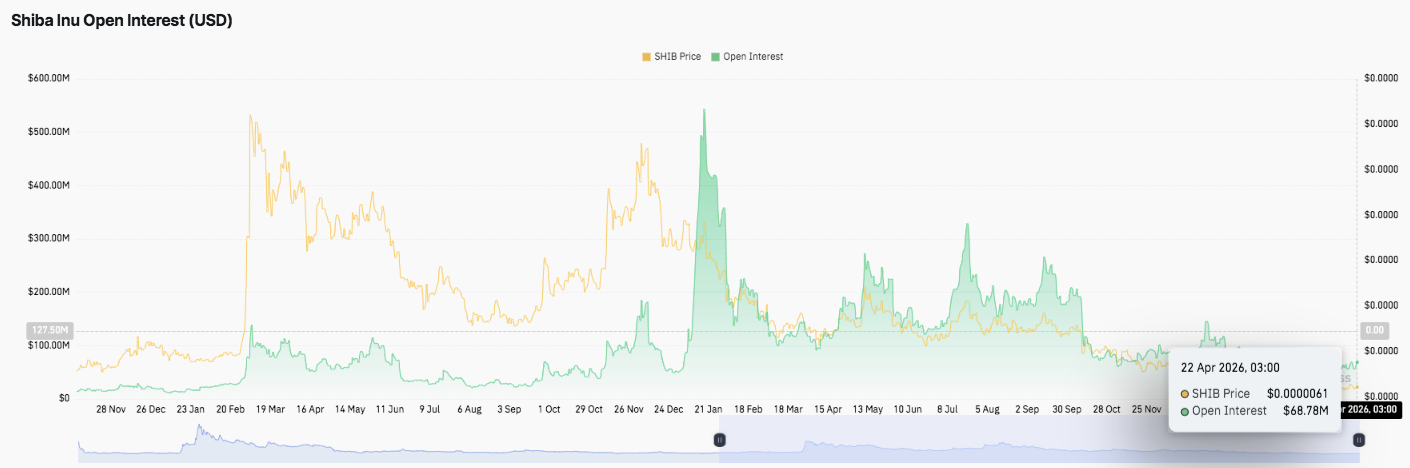Screen dimensions: 1410x468
Task: Click the black crosshair date label on the x-axis
Action: coord(1372,409)
